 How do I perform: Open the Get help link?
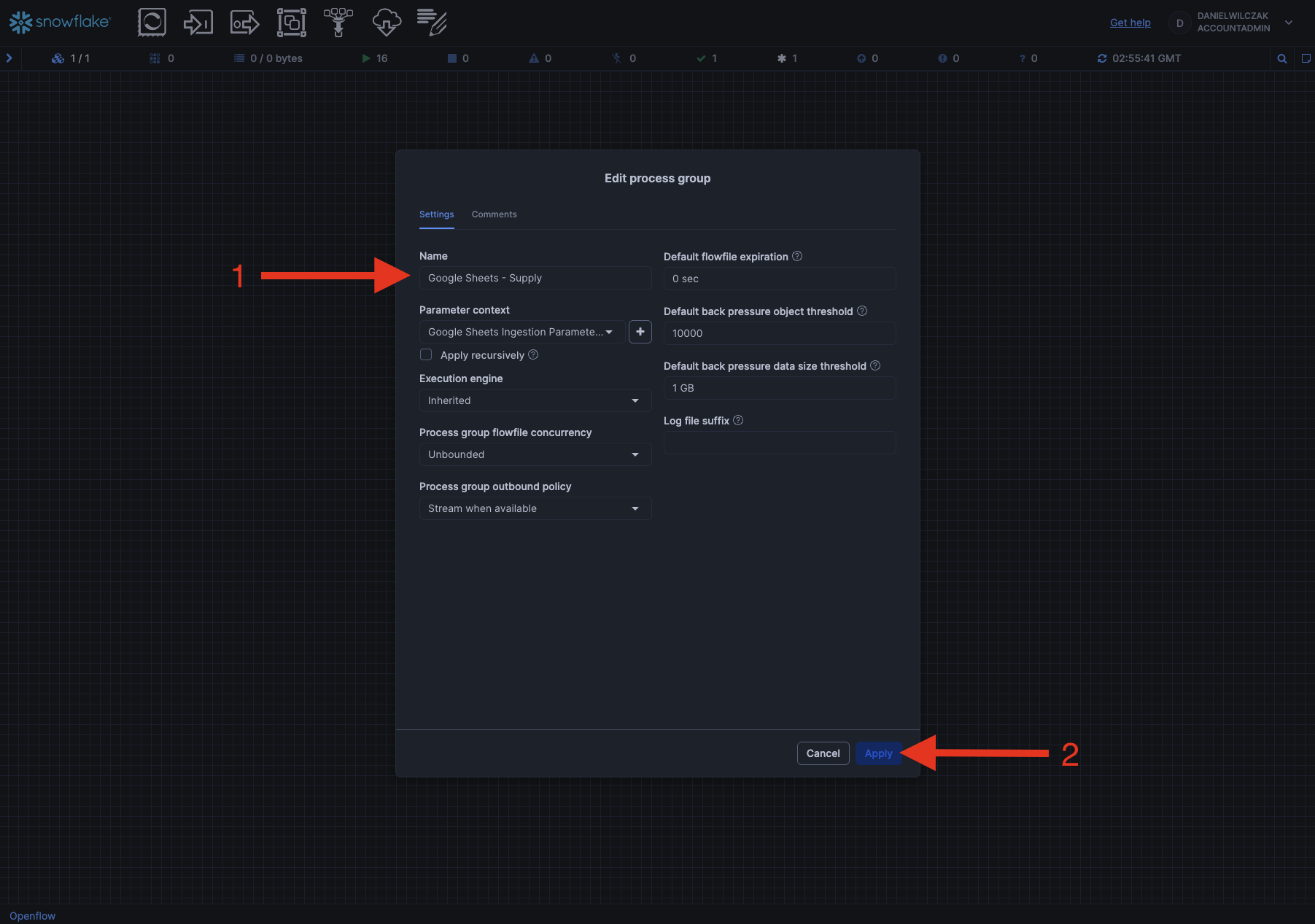pyautogui.click(x=1130, y=23)
